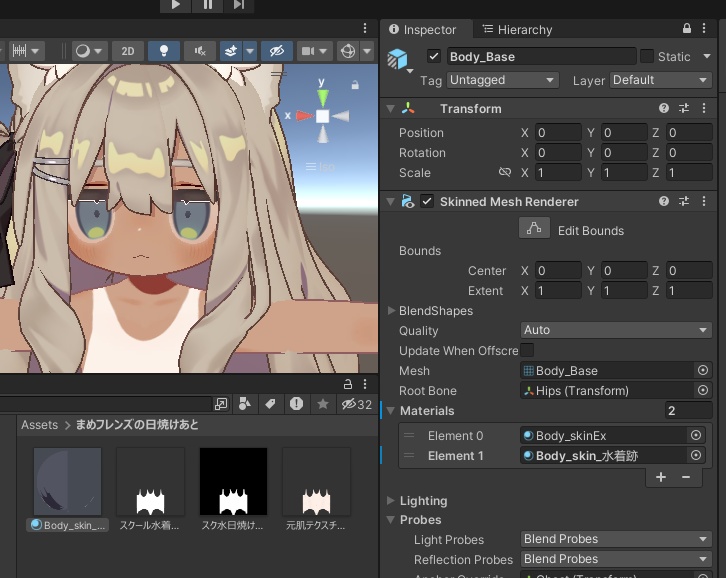Click the Edit Bounds button
726x578 pixels.
534,229
